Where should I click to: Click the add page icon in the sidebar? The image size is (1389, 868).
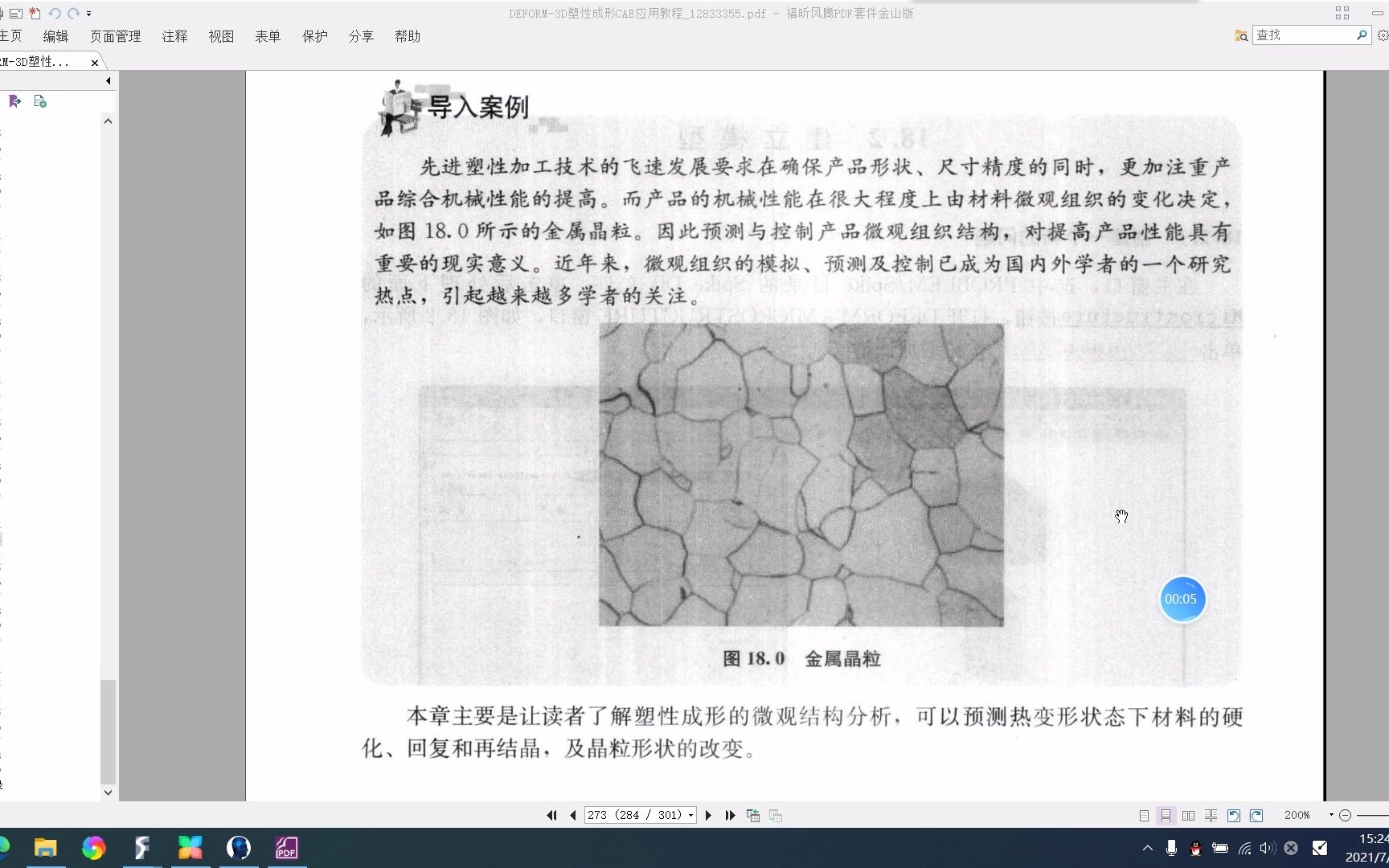40,101
